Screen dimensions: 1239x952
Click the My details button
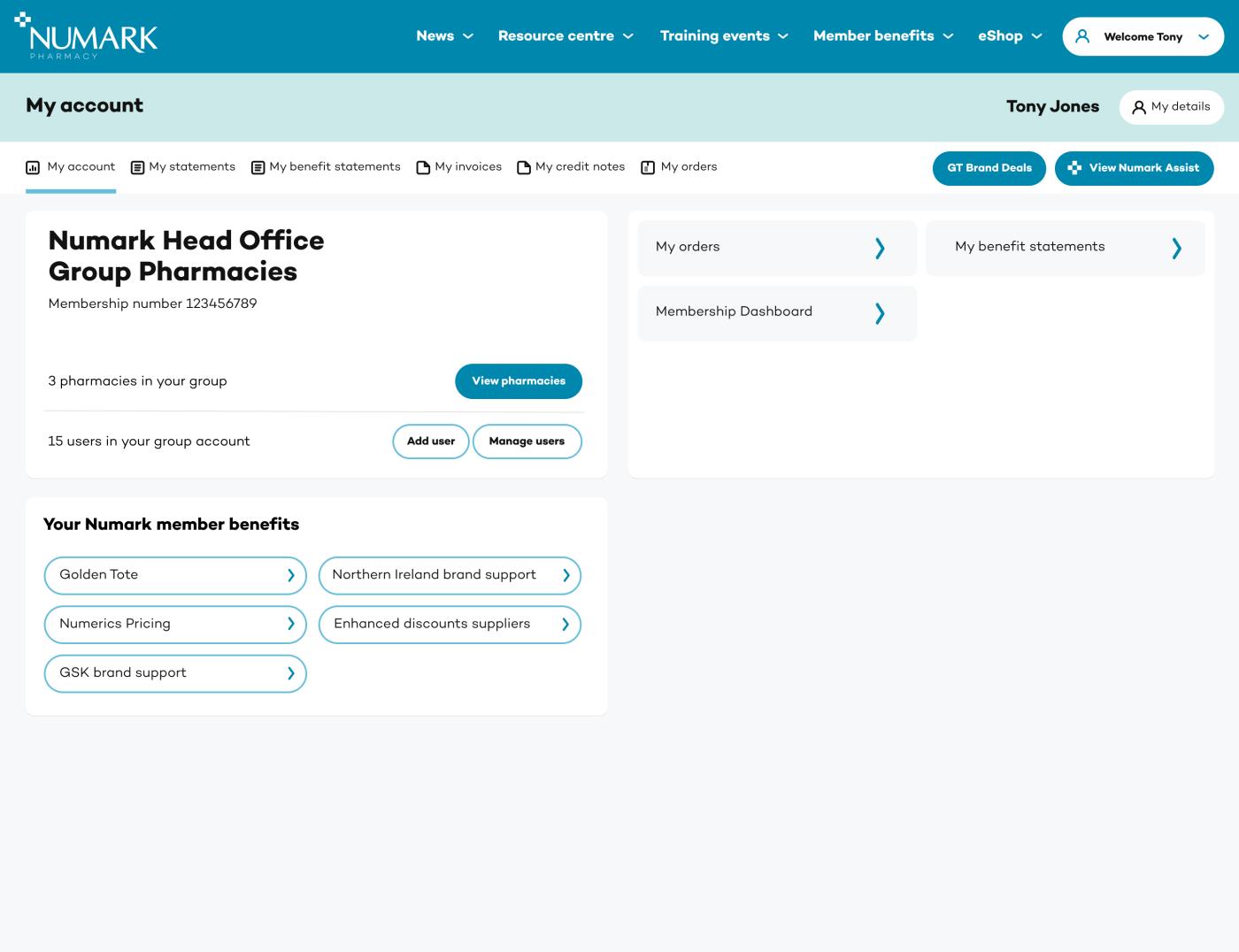tap(1171, 107)
